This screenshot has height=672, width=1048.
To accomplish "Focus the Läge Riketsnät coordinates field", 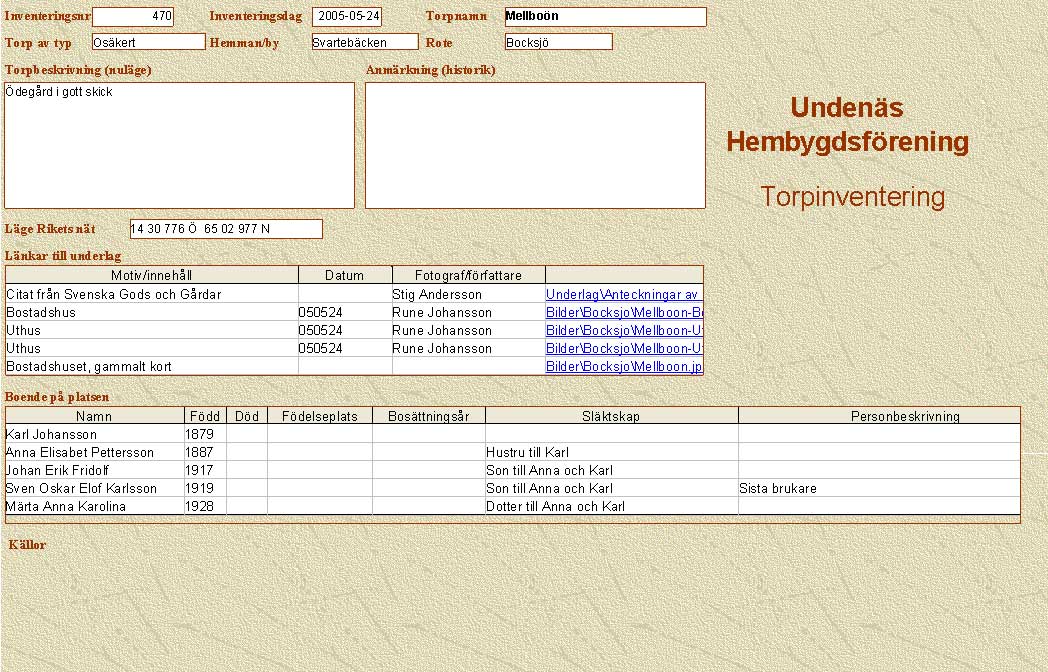I will (x=226, y=229).
